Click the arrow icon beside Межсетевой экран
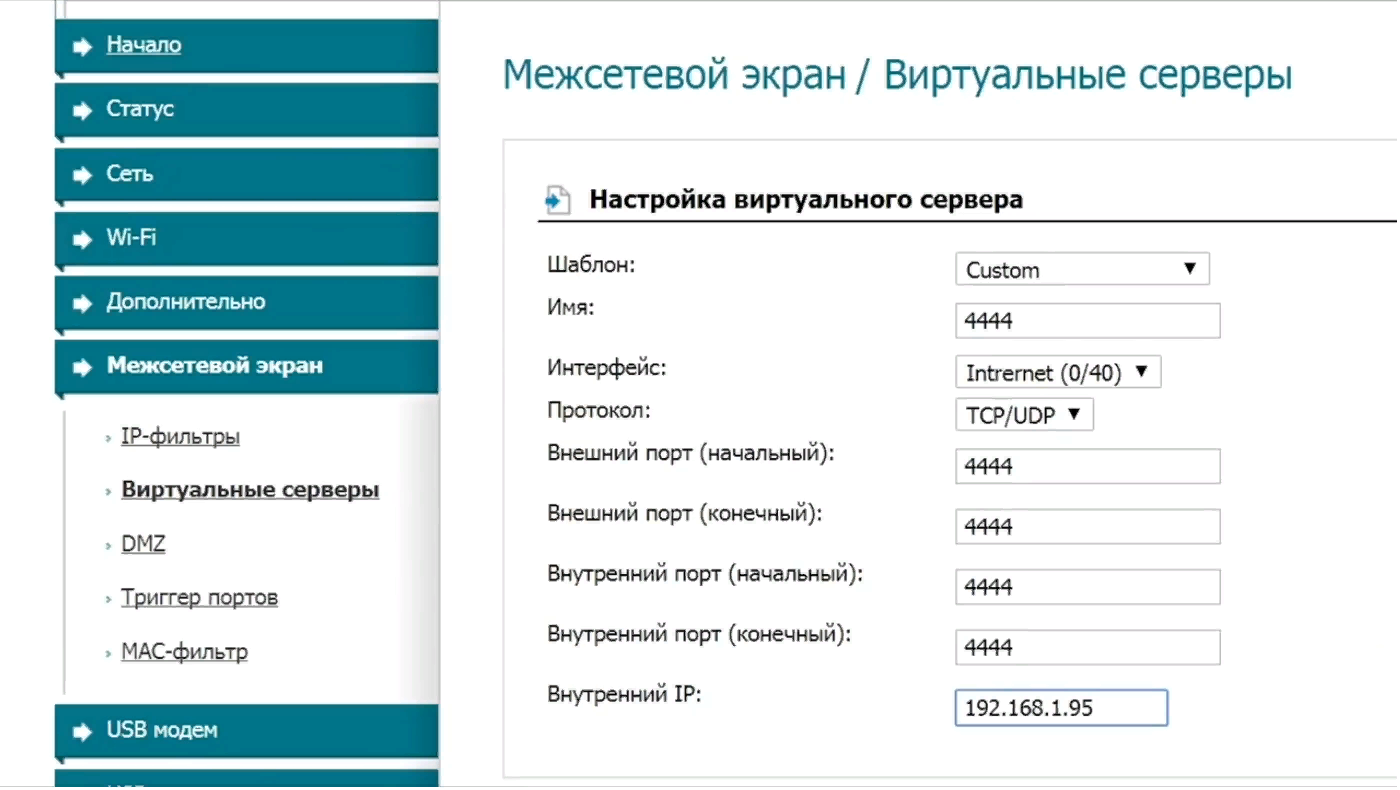1400x790 pixels. 82,367
